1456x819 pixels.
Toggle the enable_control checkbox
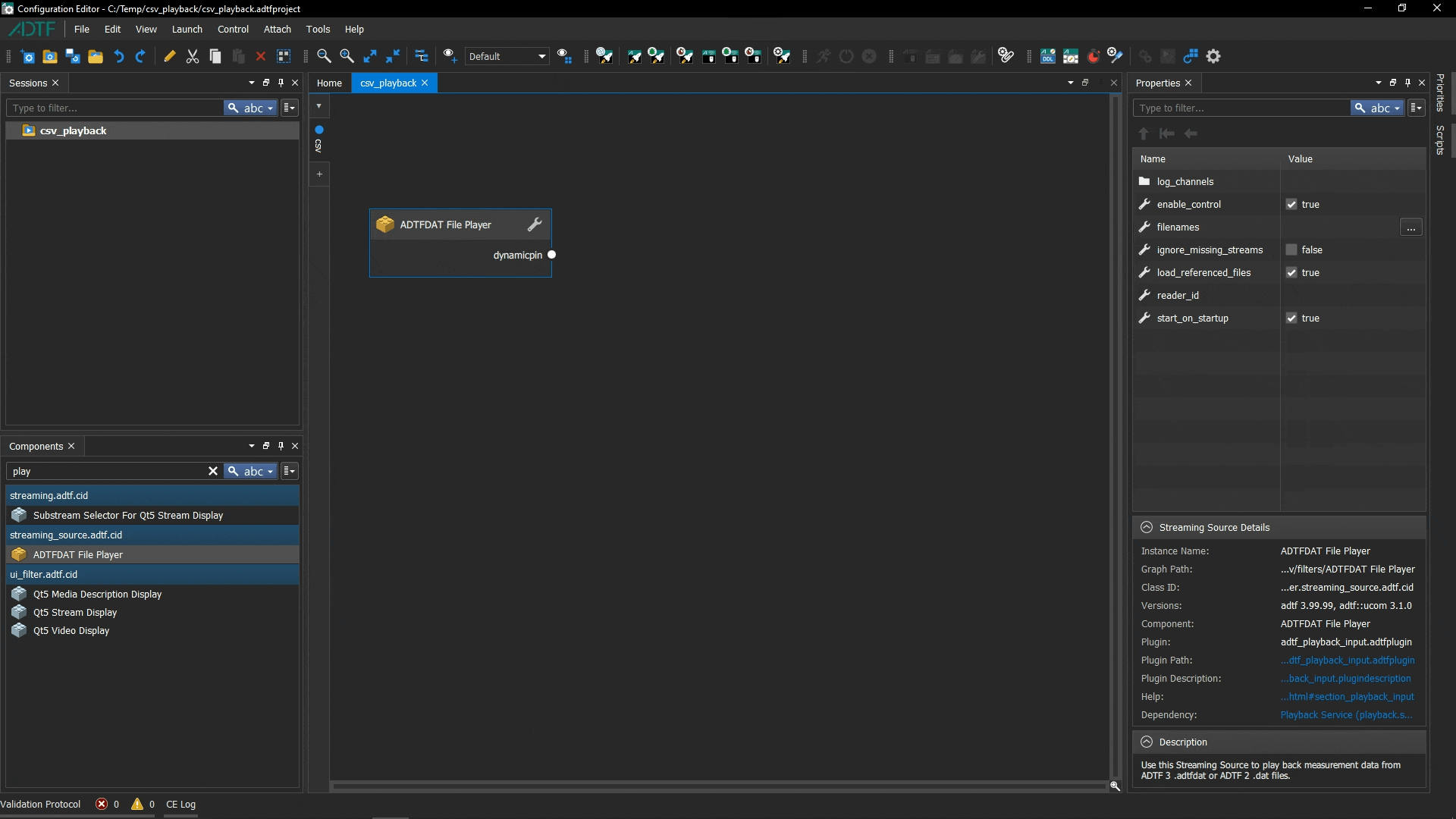point(1291,205)
